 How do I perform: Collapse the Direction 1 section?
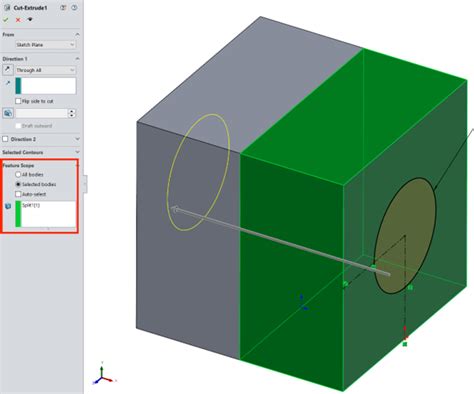pos(77,59)
